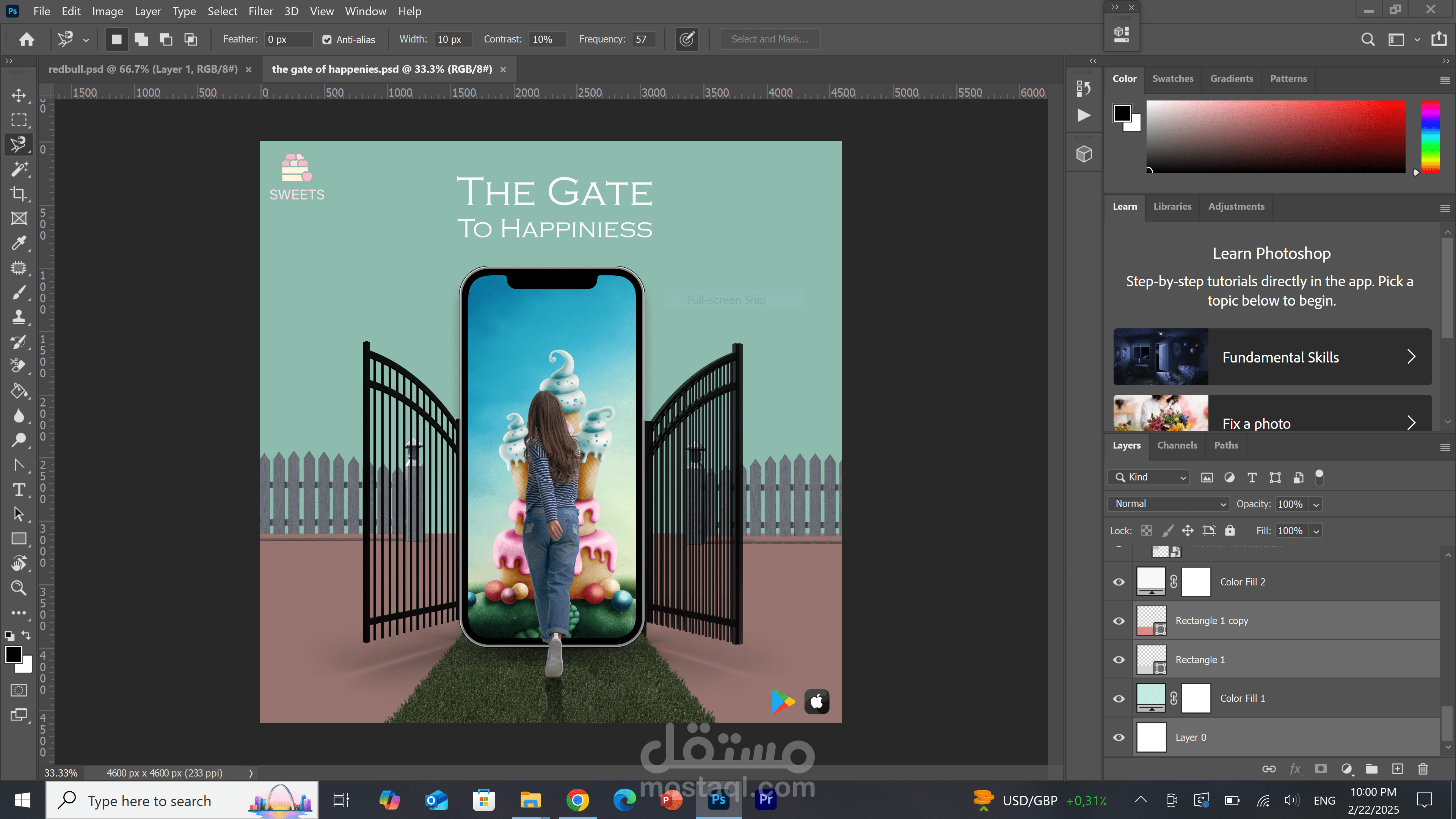The width and height of the screenshot is (1456, 819).
Task: Click the delete layer trash icon
Action: 1423,769
